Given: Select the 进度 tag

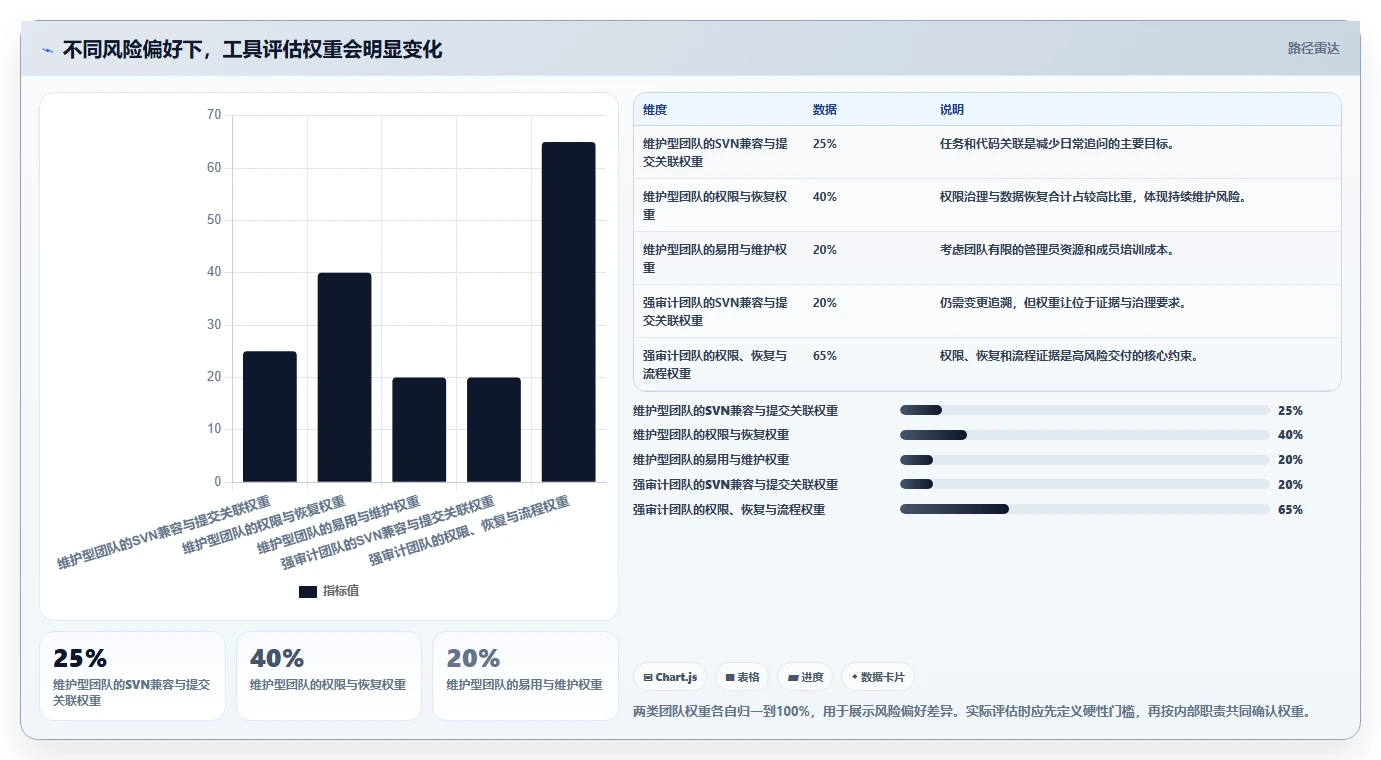Looking at the screenshot, I should (x=805, y=677).
